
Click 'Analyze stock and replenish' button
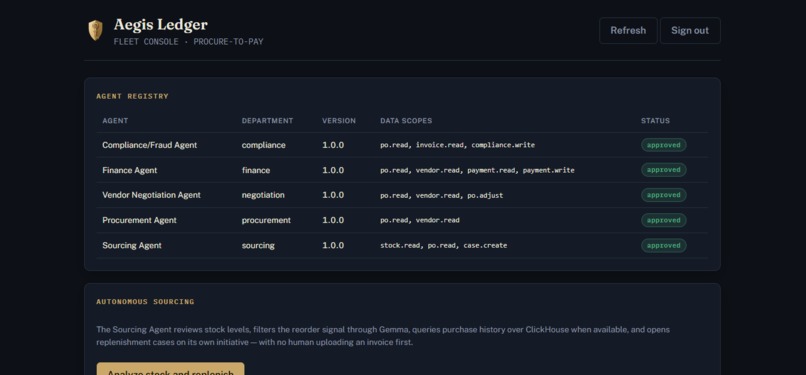coord(170,369)
